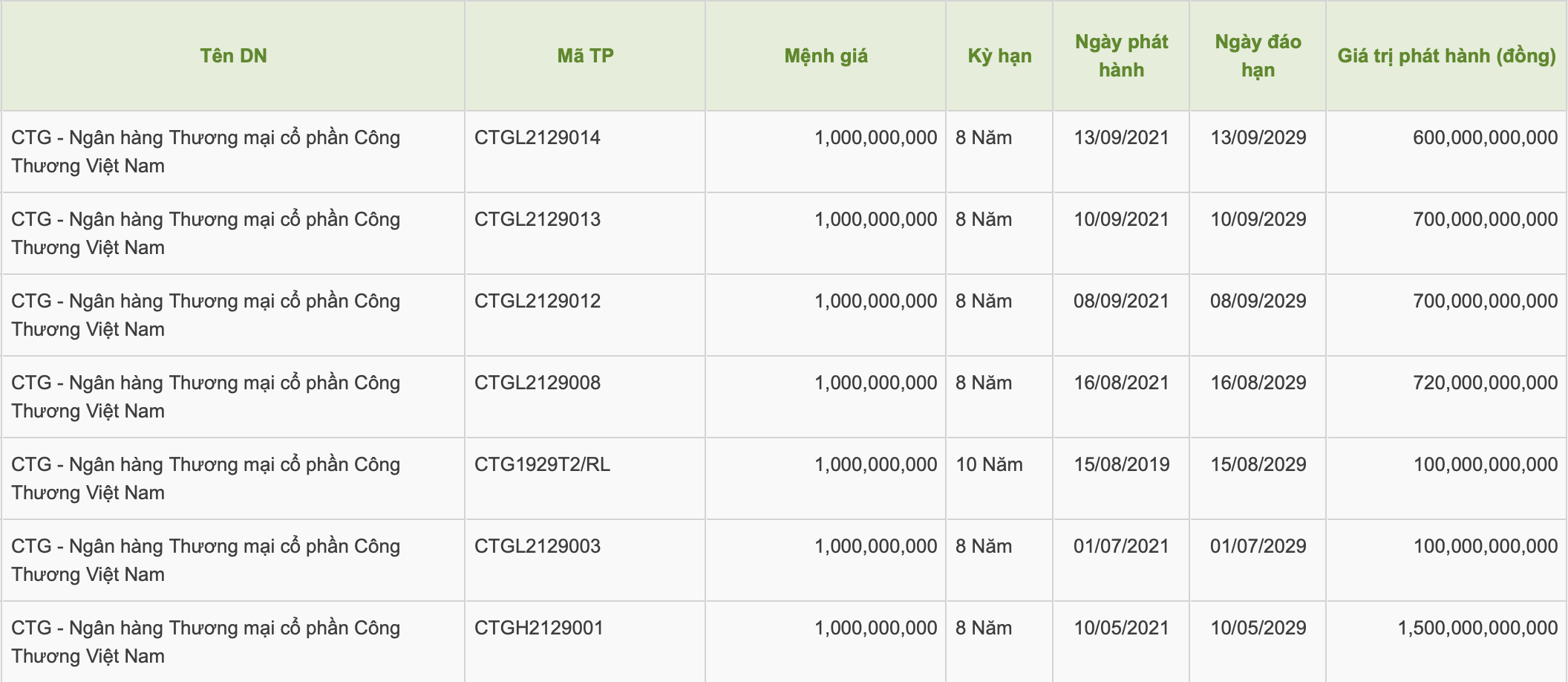
Task: Click par value in CTGL2129014 row
Action: (x=876, y=137)
